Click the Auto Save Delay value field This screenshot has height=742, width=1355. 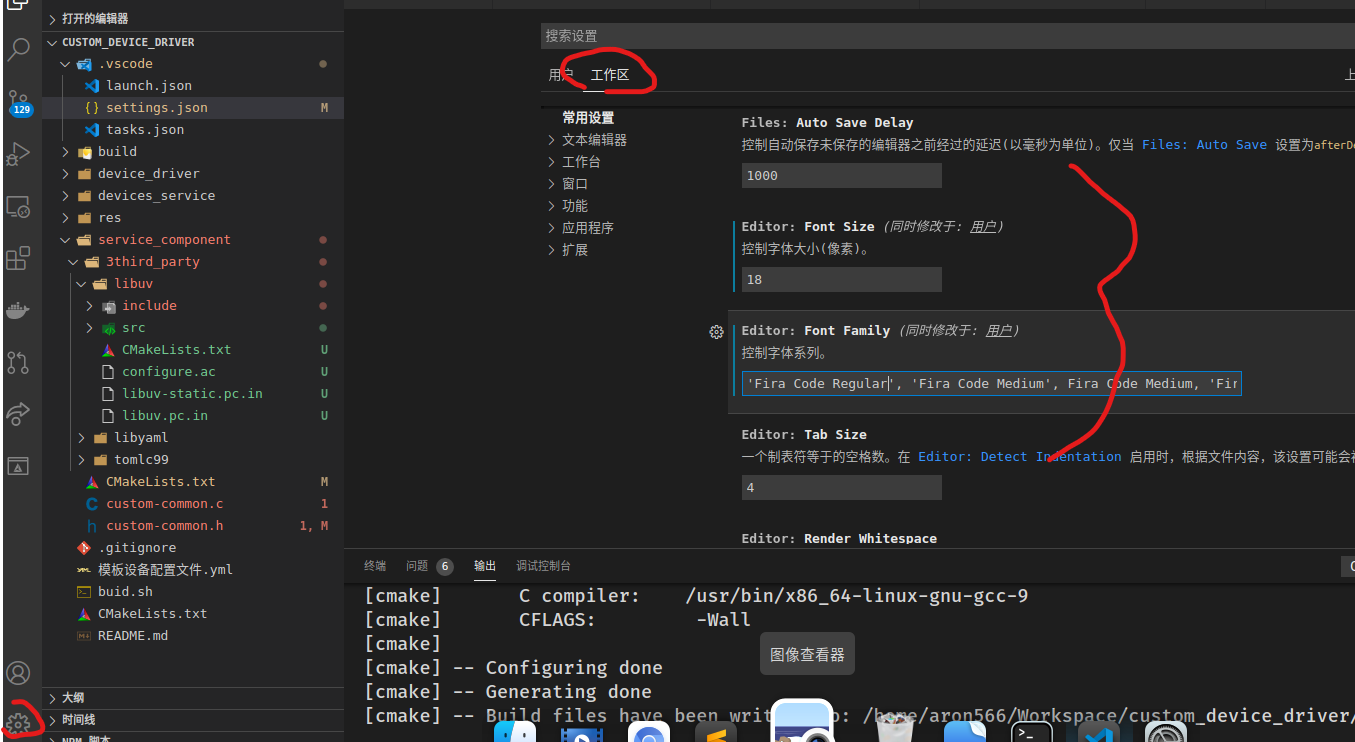[841, 175]
